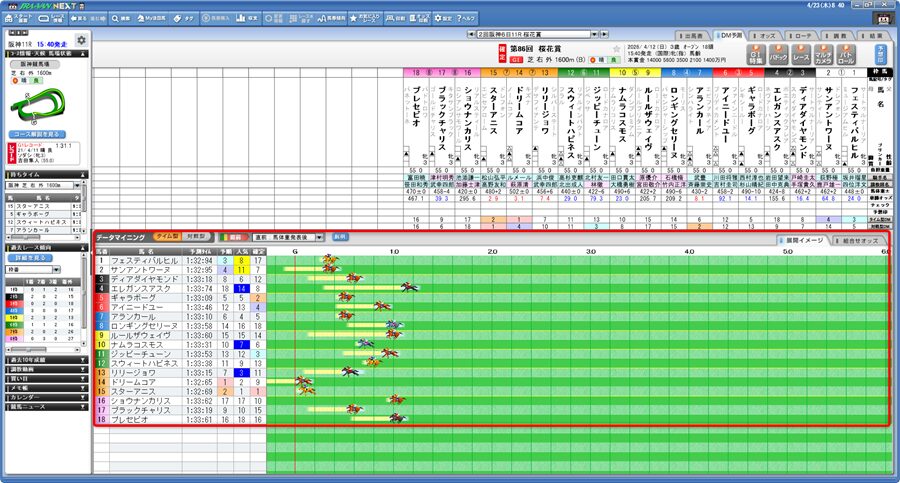
Task: Open the レース video button
Action: click(x=801, y=55)
